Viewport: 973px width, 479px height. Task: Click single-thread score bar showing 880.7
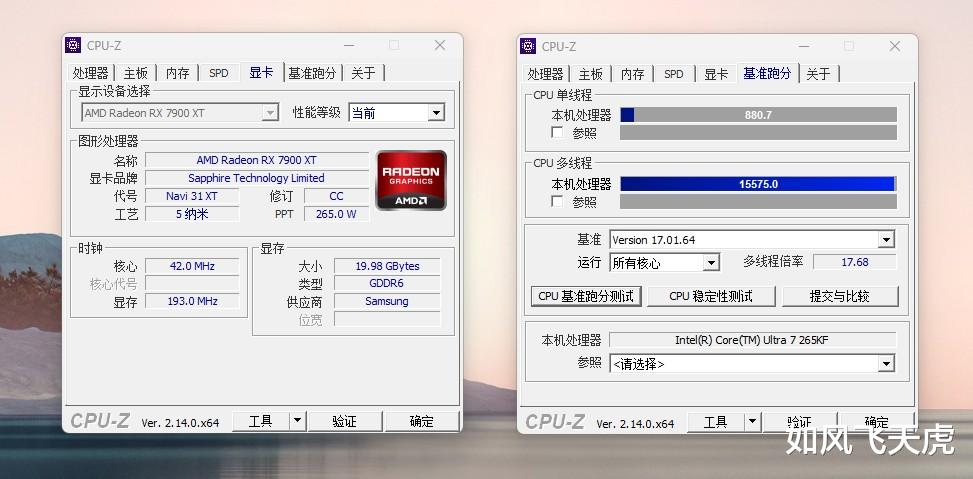(x=758, y=115)
